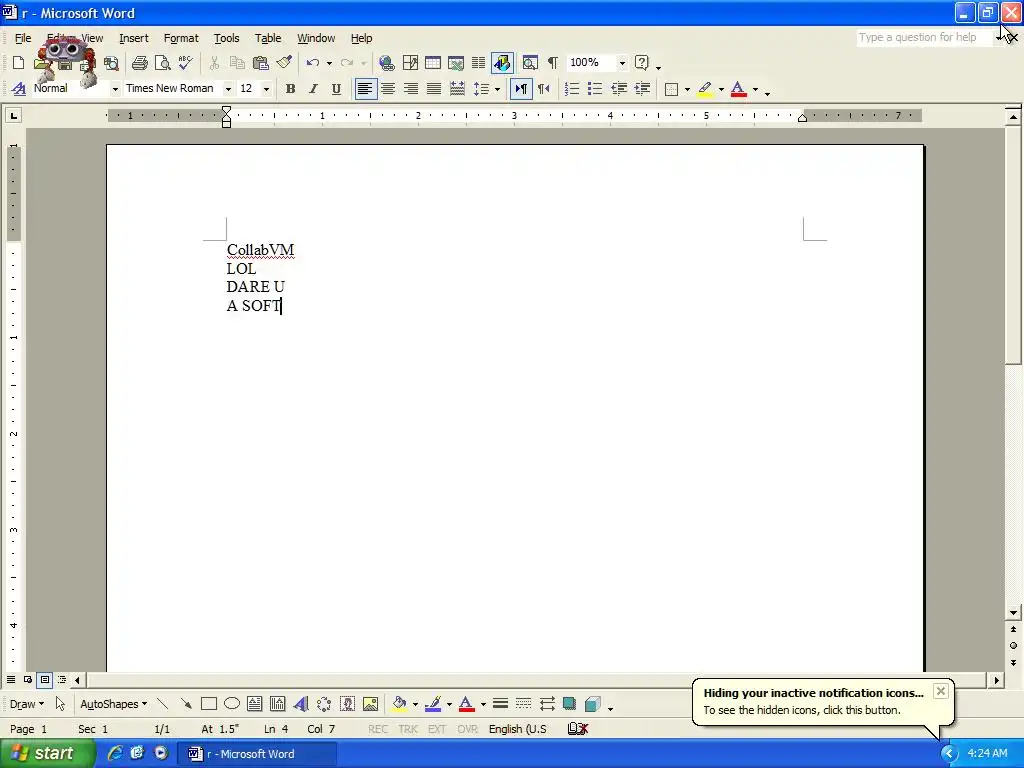The image size is (1024, 768).
Task: Open the AutoShapes menu
Action: (113, 704)
